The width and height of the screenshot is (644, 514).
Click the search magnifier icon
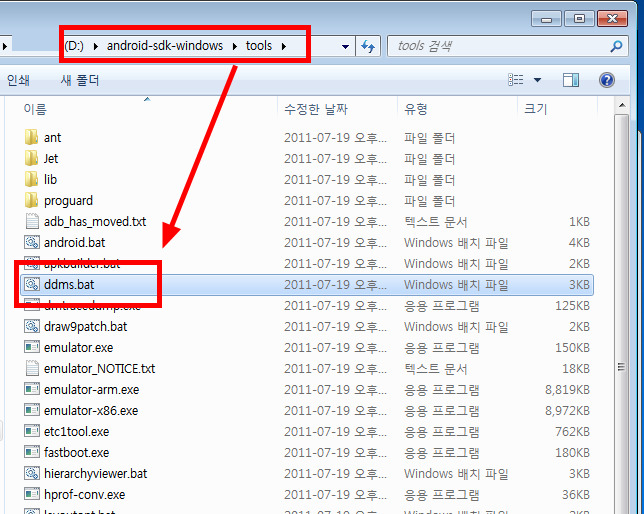click(x=616, y=46)
